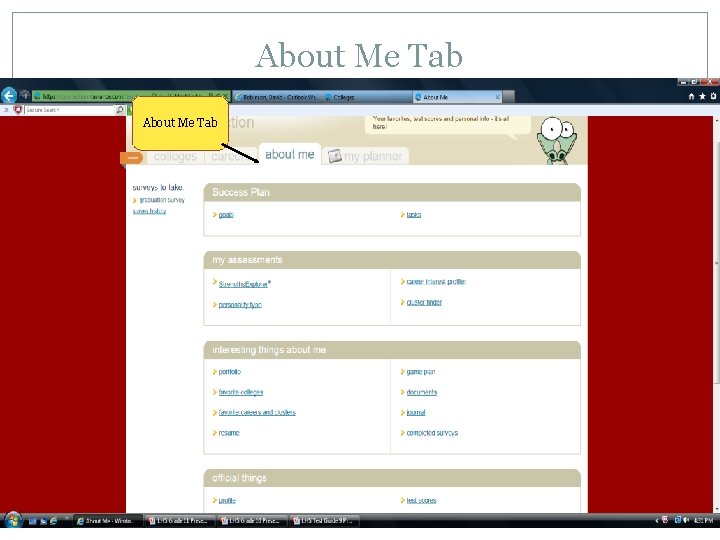The image size is (720, 540).
Task: Open favorite careers and clusters link
Action: point(257,412)
